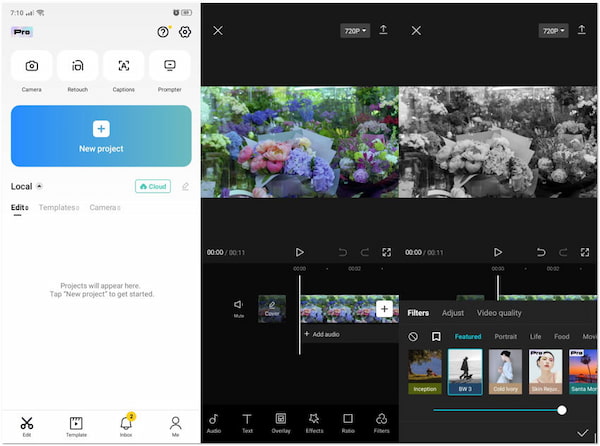Open the Overlay tool
Image resolution: width=600 pixels, height=446 pixels.
coord(281,420)
